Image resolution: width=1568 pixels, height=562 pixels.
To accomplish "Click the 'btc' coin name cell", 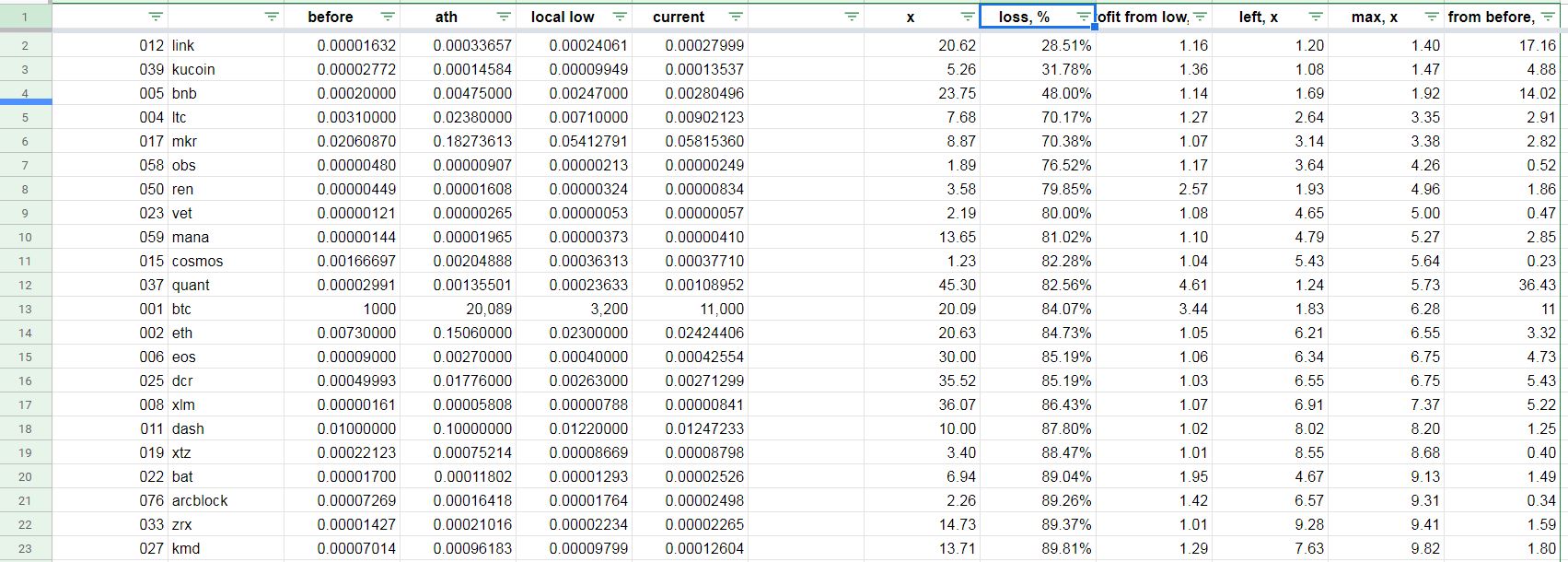I will pos(226,309).
